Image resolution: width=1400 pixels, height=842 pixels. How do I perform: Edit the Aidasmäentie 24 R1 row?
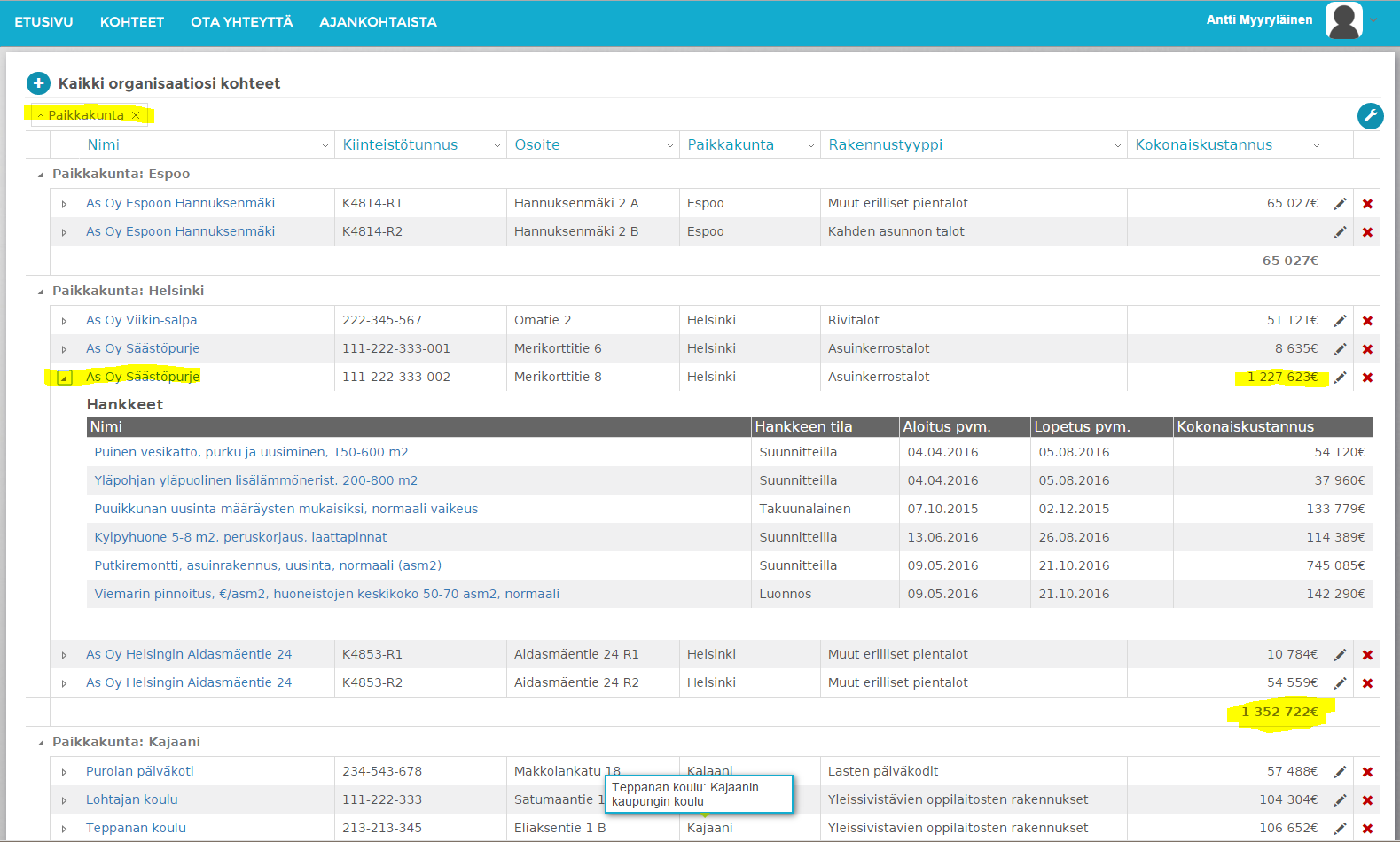point(1341,655)
